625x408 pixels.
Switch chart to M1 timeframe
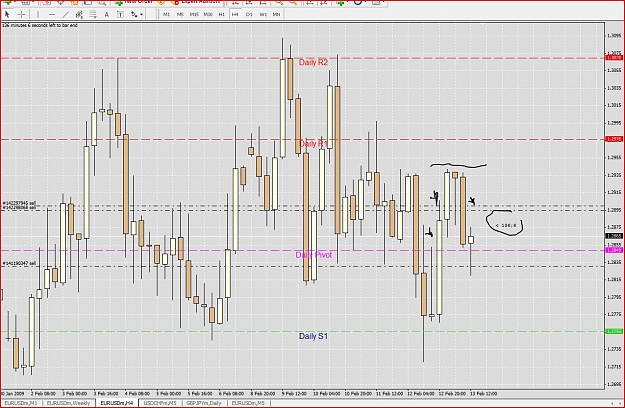tap(167, 14)
